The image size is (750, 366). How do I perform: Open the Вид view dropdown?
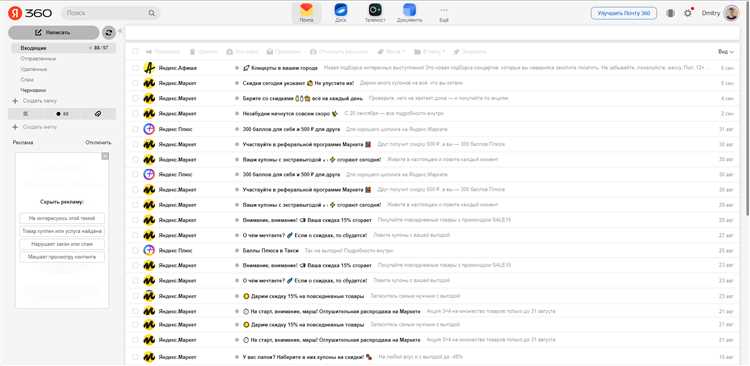point(726,51)
